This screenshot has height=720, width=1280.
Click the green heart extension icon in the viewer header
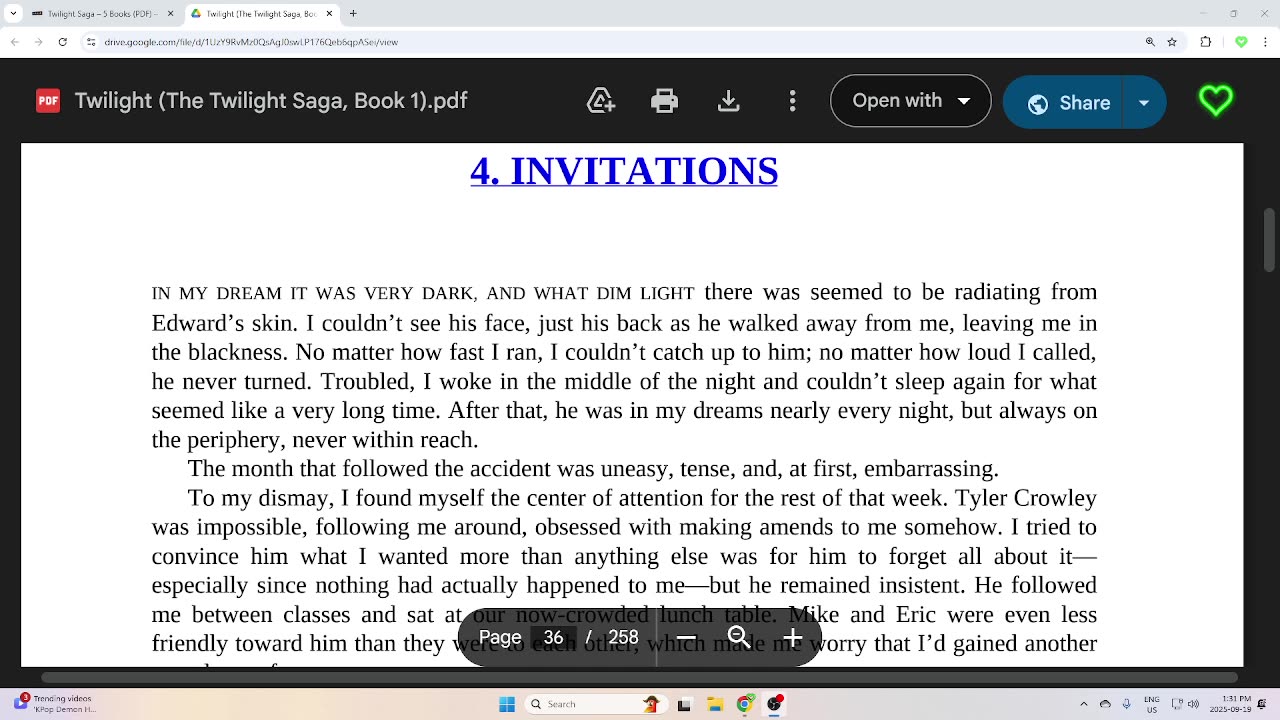[1216, 101]
